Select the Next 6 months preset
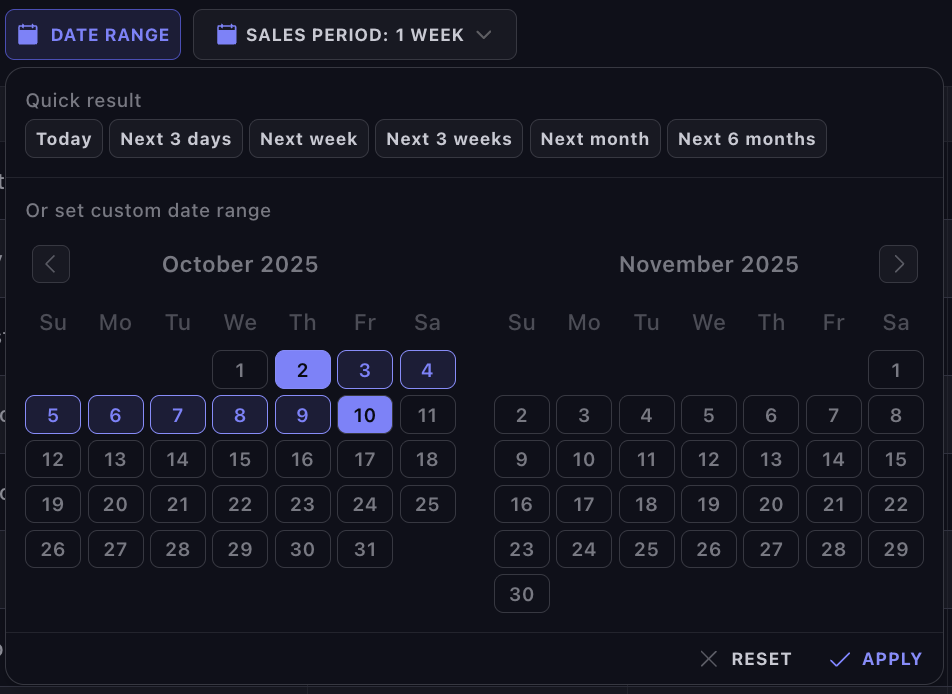 [x=747, y=139]
